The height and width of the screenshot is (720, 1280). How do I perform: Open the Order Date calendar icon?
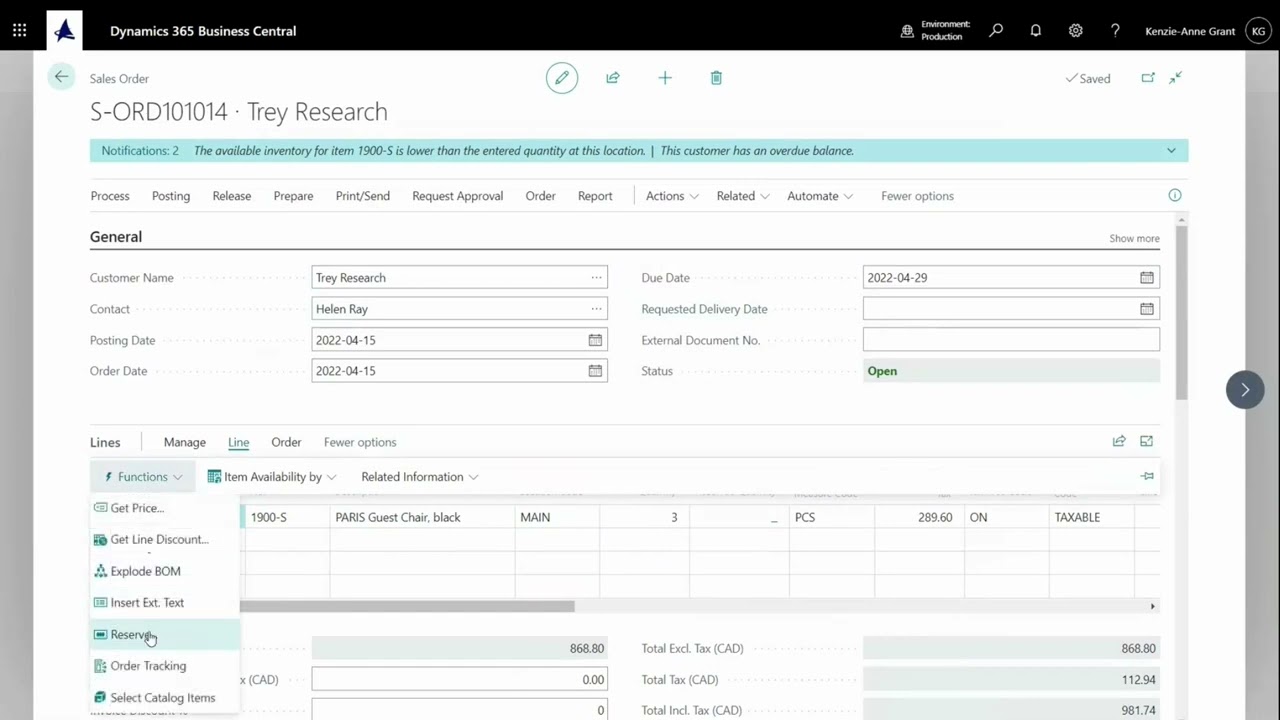point(595,371)
